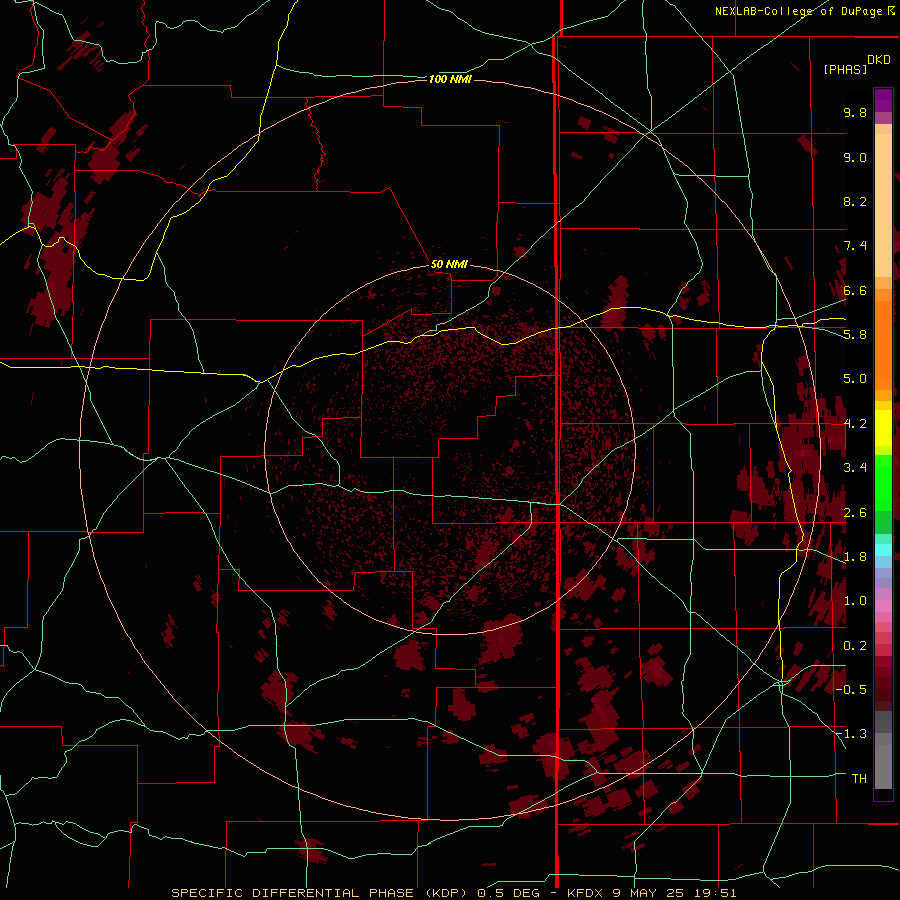Click the 9.0 value on the color scale

pyautogui.click(x=855, y=157)
